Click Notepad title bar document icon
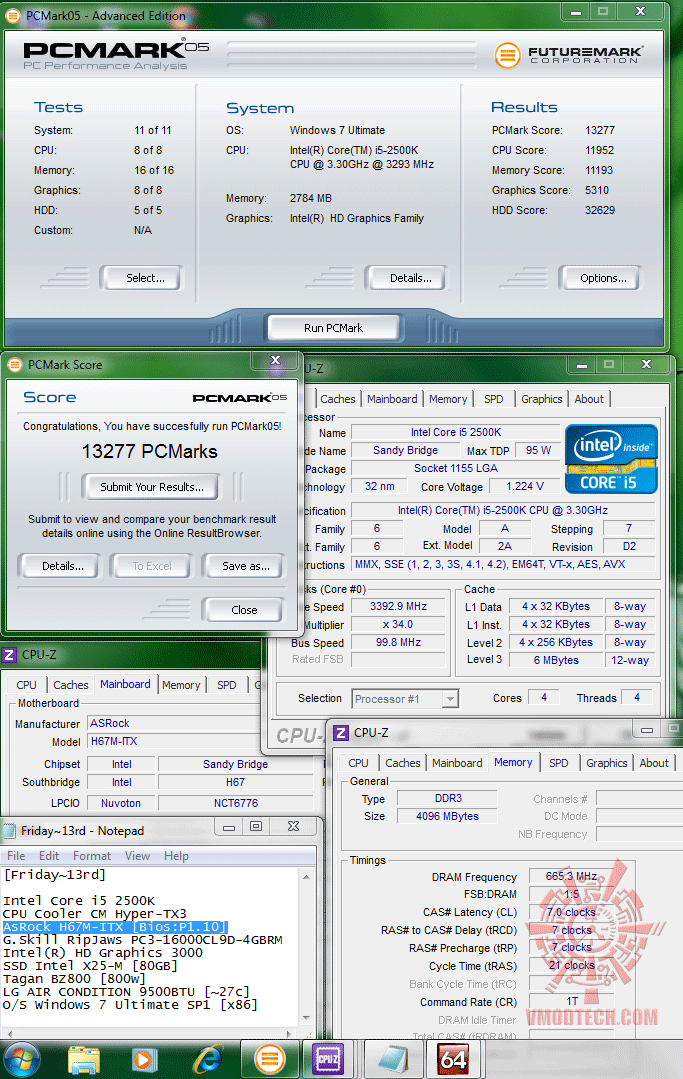The width and height of the screenshot is (683, 1079). [9, 831]
